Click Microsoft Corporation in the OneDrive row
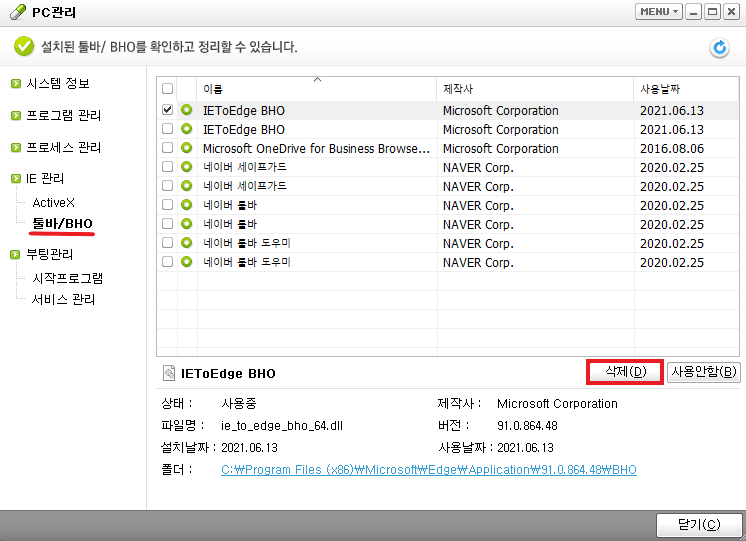Image resolution: width=746 pixels, height=541 pixels. pyautogui.click(x=501, y=148)
